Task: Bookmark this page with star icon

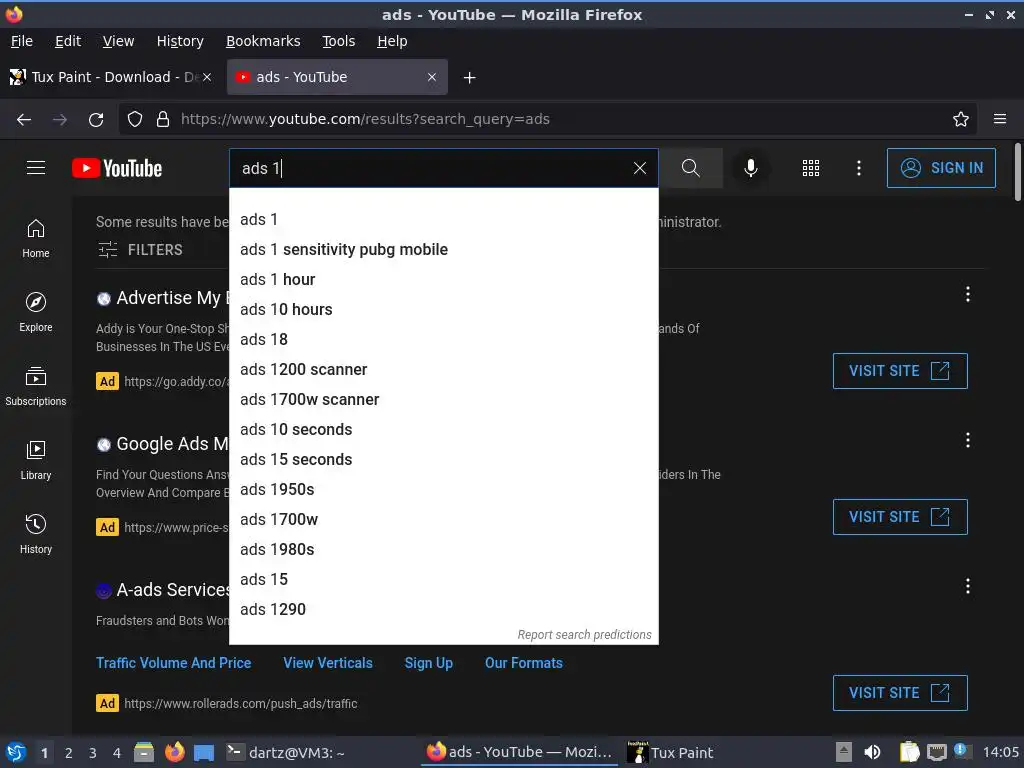Action: (x=960, y=119)
